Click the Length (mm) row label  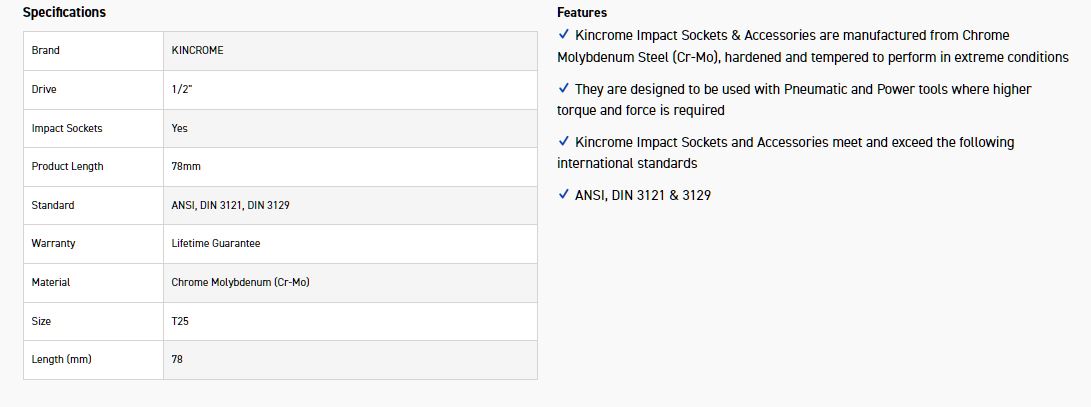pyautogui.click(x=62, y=360)
